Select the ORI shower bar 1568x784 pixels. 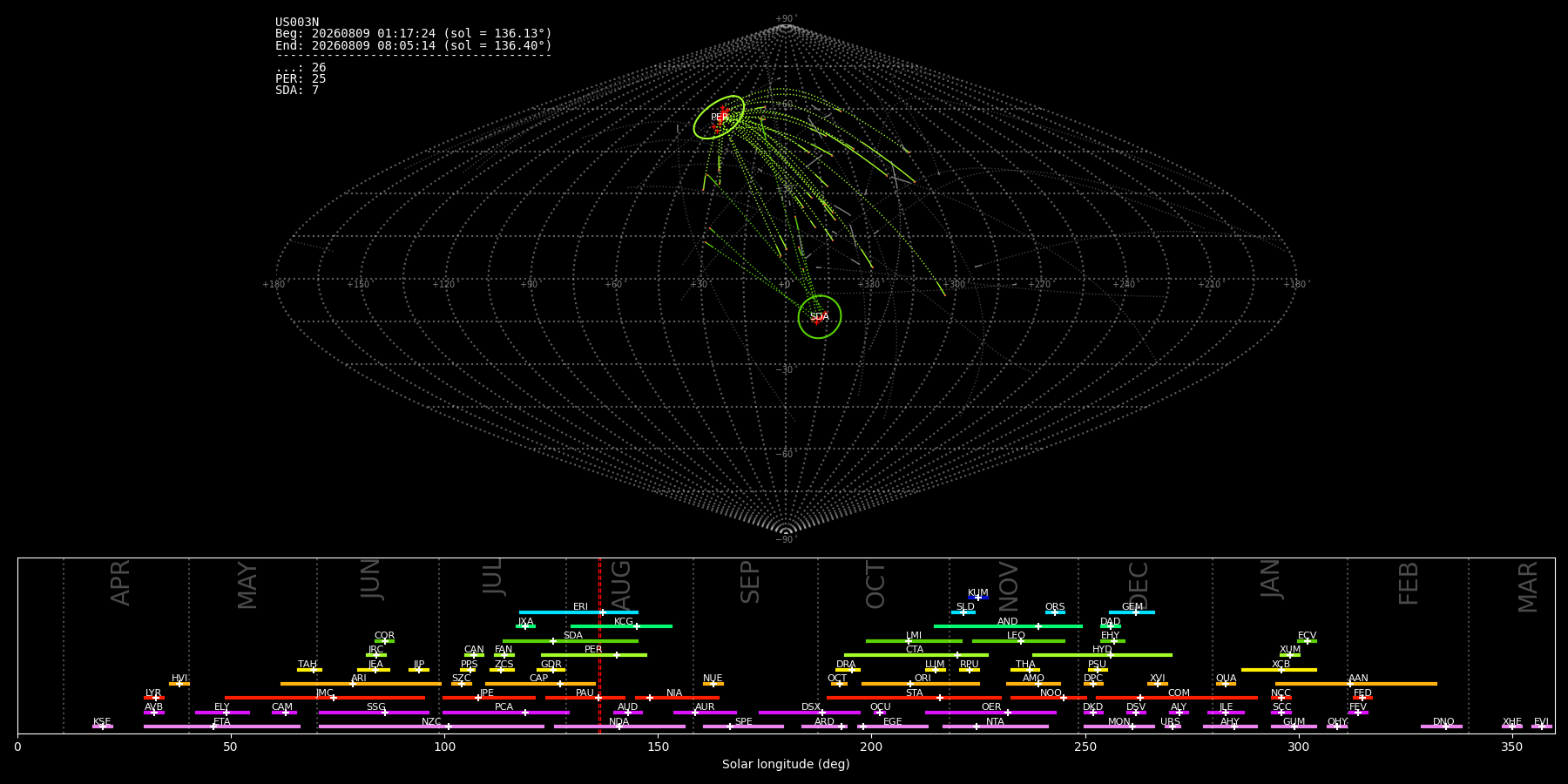921,684
